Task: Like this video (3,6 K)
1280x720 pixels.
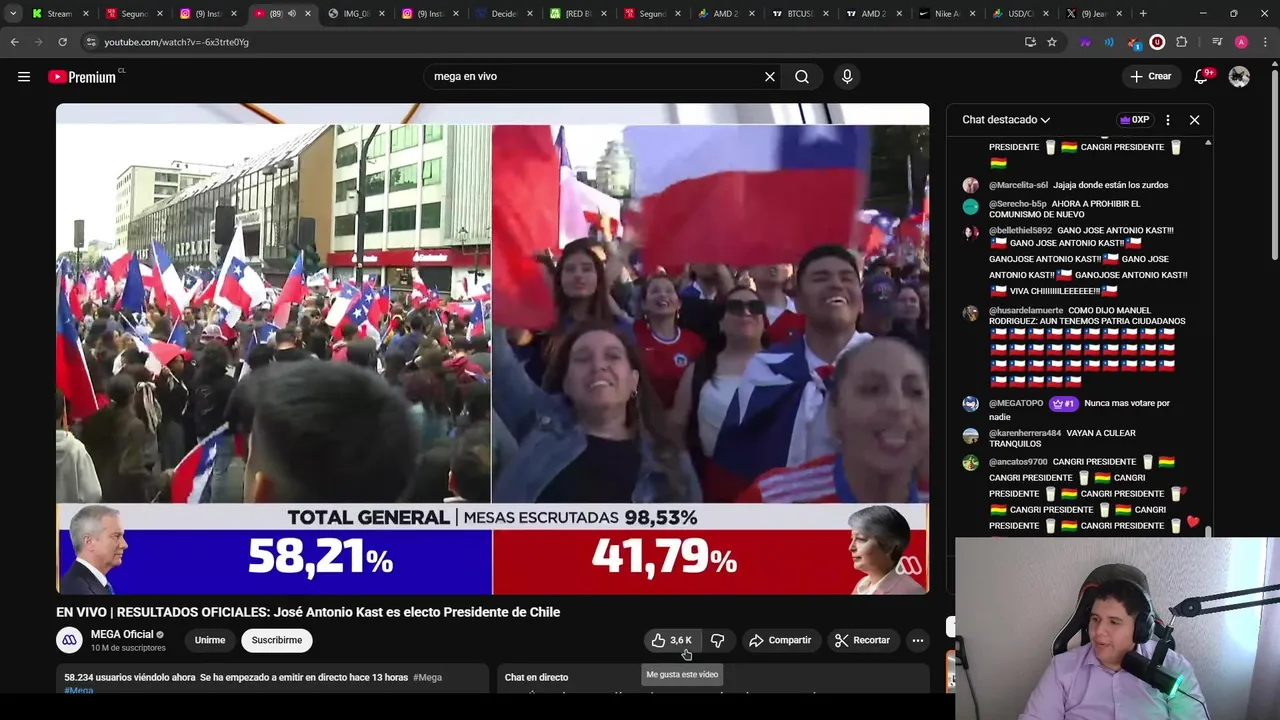Action: (671, 640)
